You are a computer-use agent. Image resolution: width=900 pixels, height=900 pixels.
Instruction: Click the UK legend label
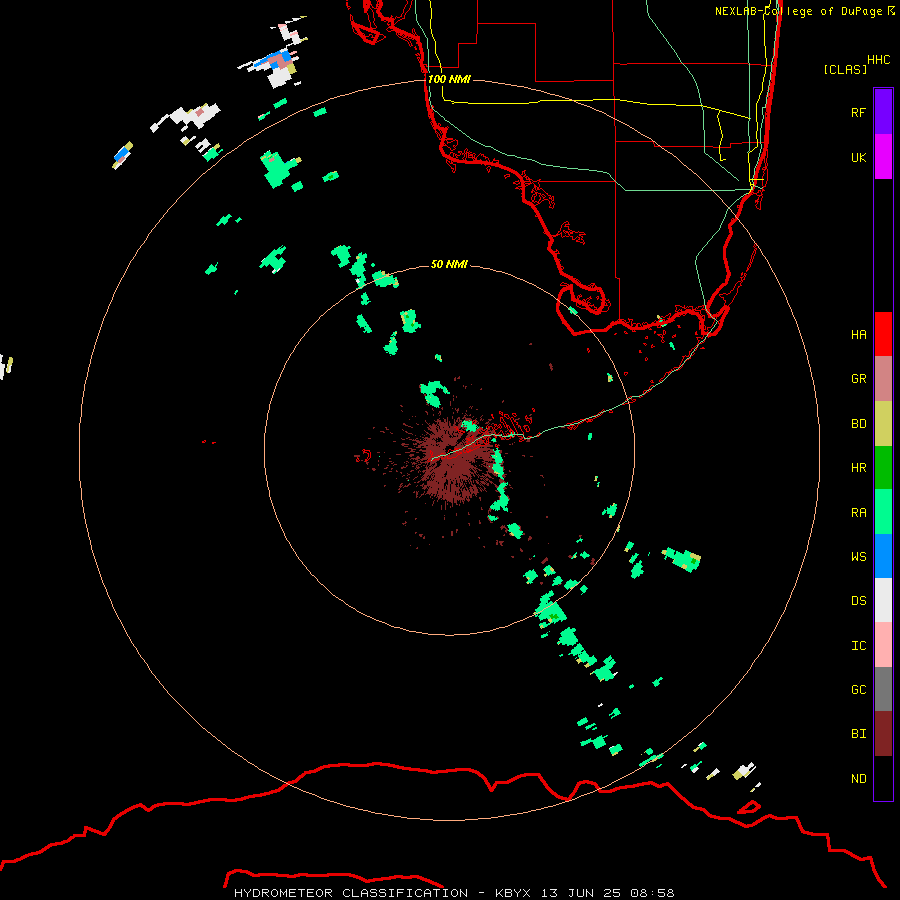(858, 157)
